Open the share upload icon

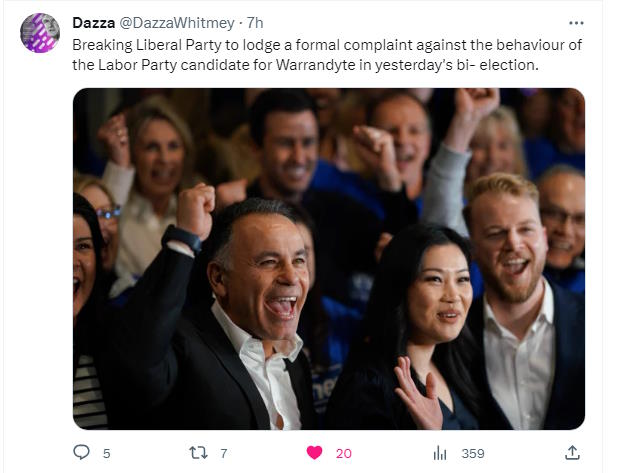[x=572, y=452]
